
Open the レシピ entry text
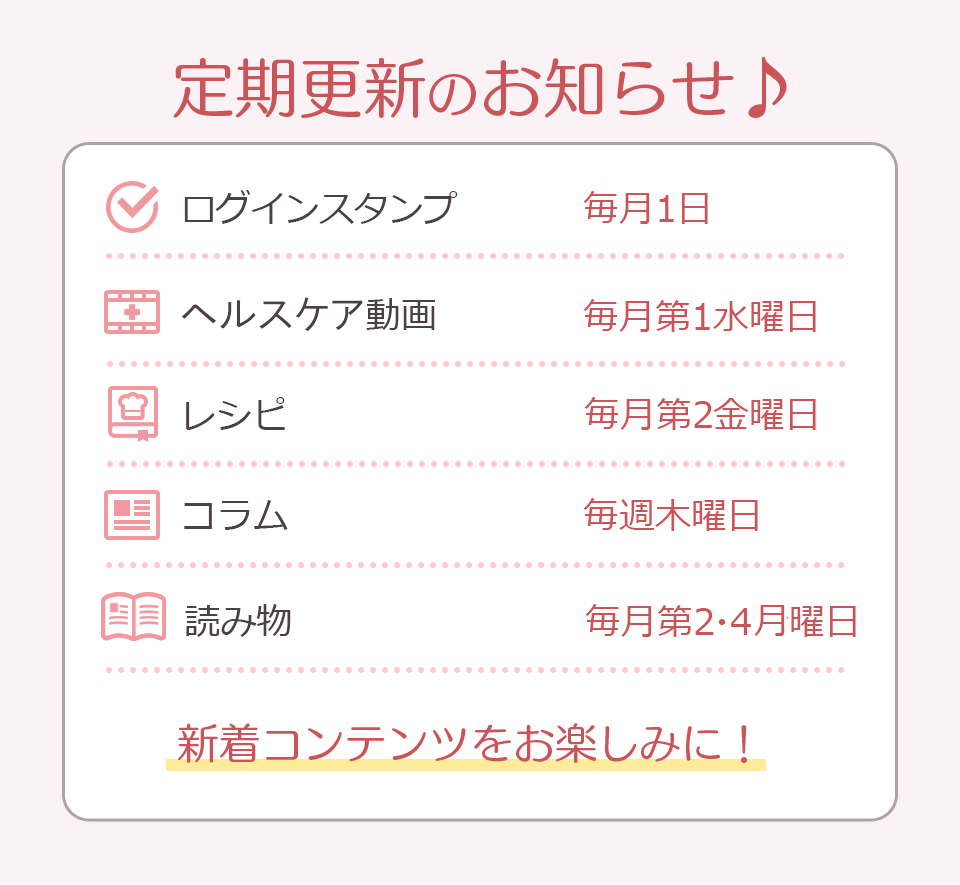click(235, 415)
